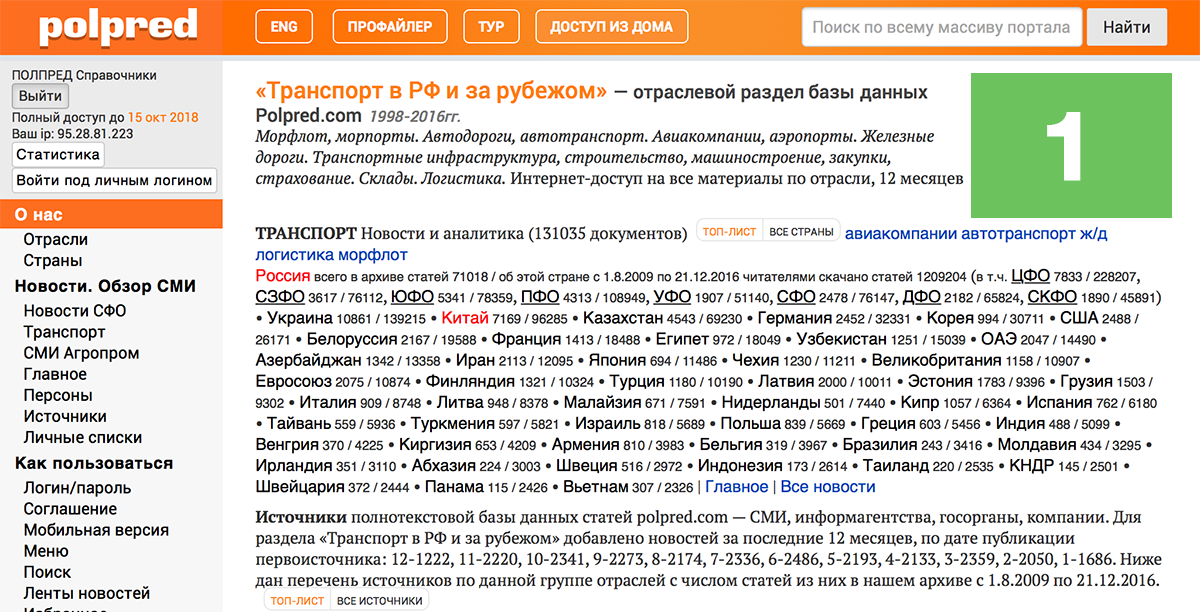Open Источники in the sidebar menu

click(x=65, y=416)
